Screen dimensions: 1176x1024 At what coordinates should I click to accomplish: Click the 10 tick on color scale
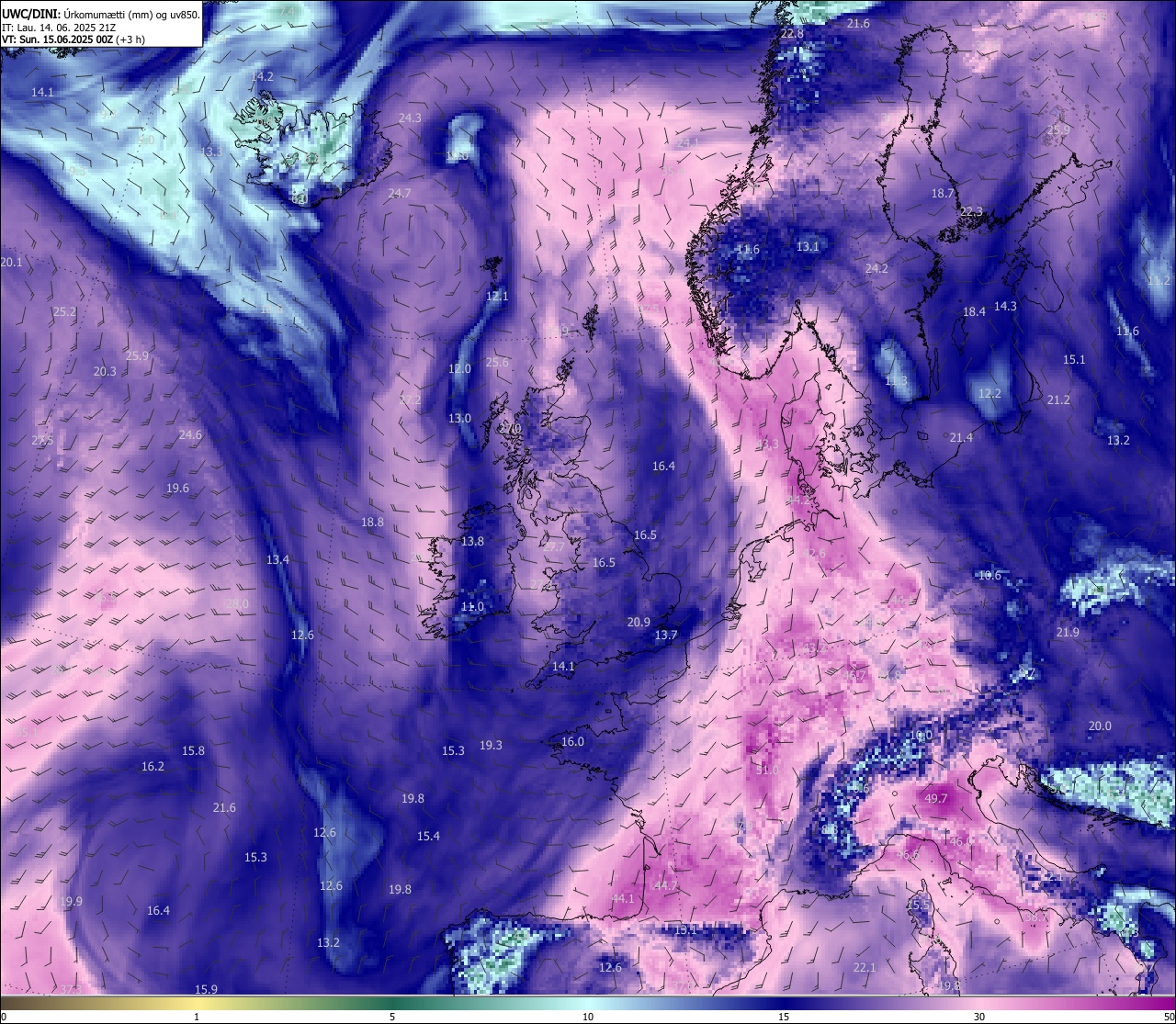click(588, 1017)
